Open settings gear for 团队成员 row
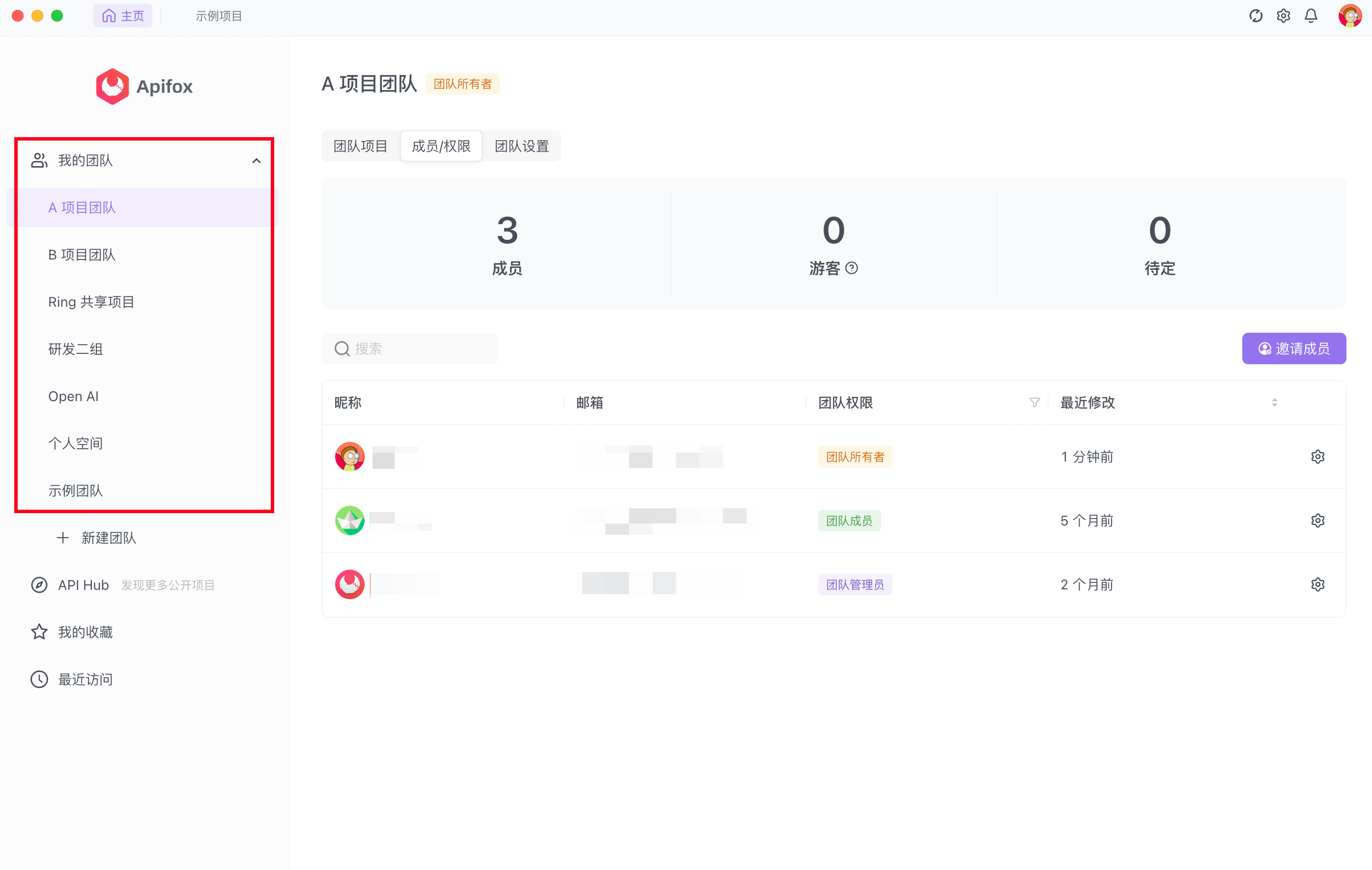1372x870 pixels. (1317, 520)
